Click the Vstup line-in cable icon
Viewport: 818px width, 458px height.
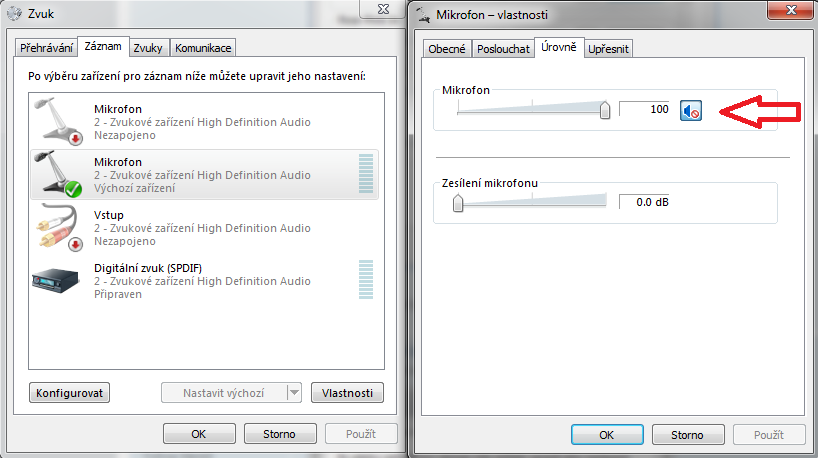(x=59, y=227)
